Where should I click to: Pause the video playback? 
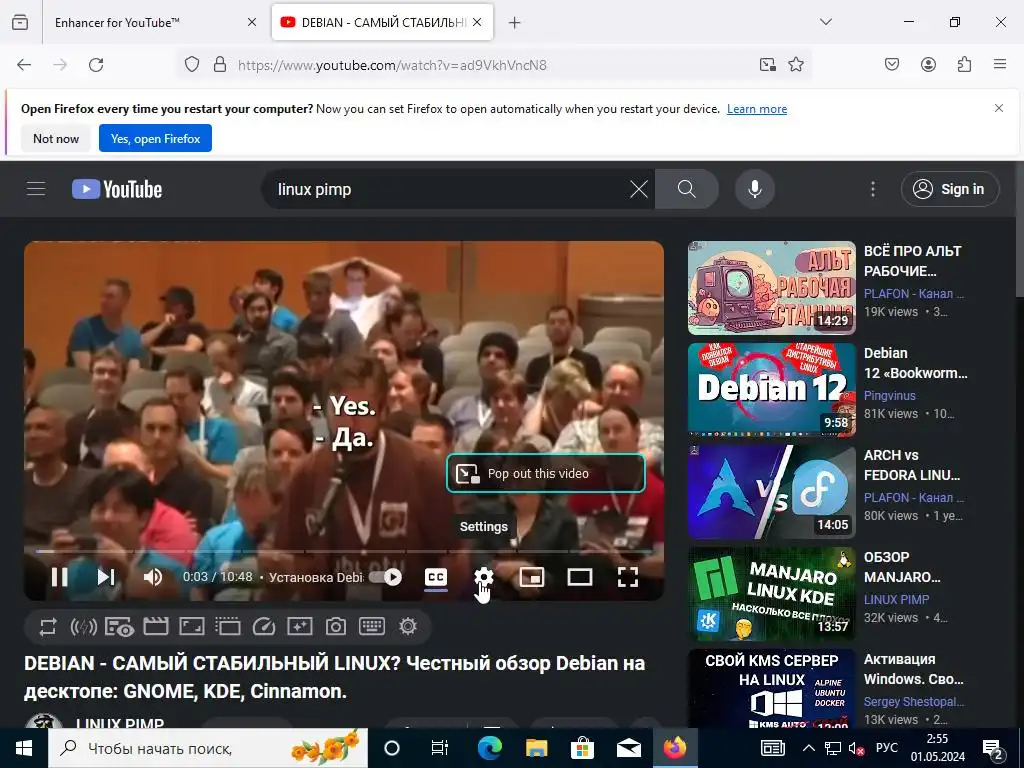pyautogui.click(x=59, y=577)
